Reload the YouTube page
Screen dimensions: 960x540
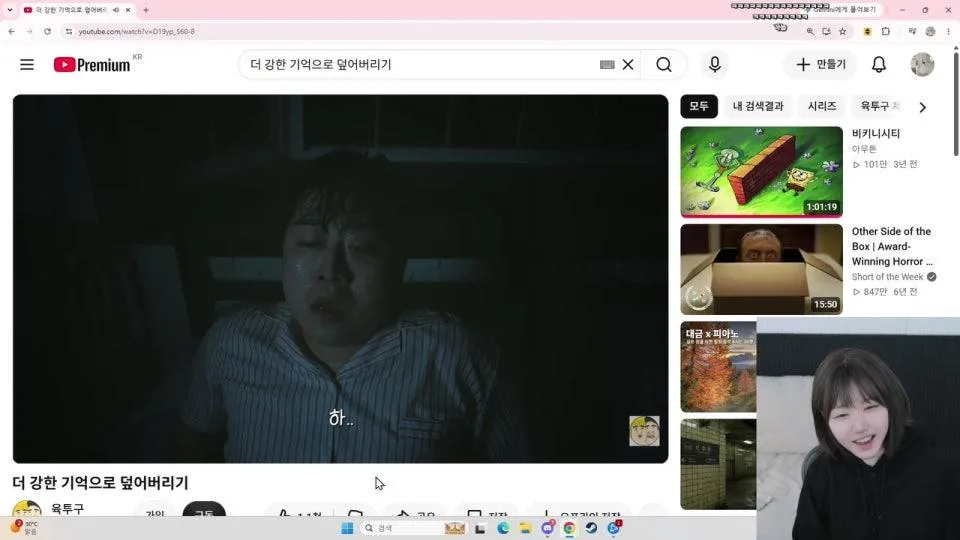47,31
